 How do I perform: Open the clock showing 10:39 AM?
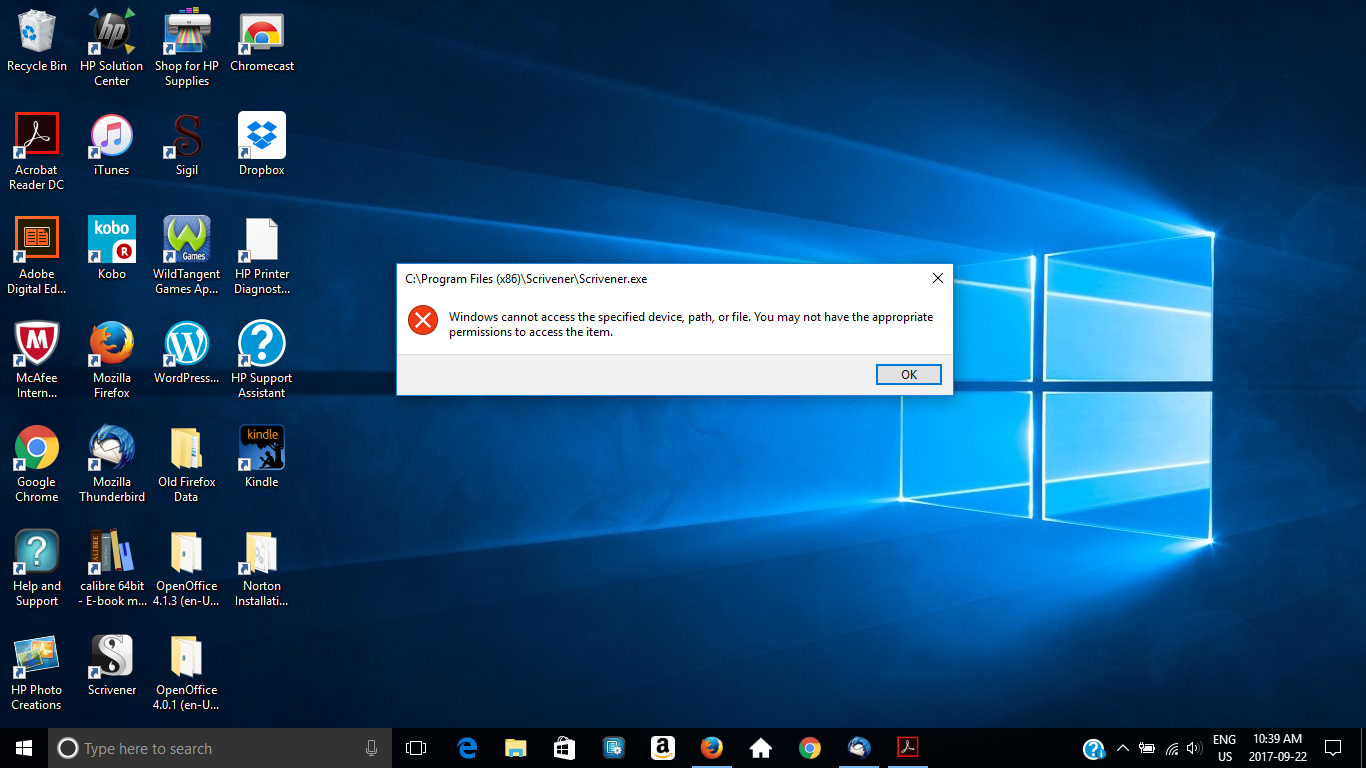(1277, 748)
